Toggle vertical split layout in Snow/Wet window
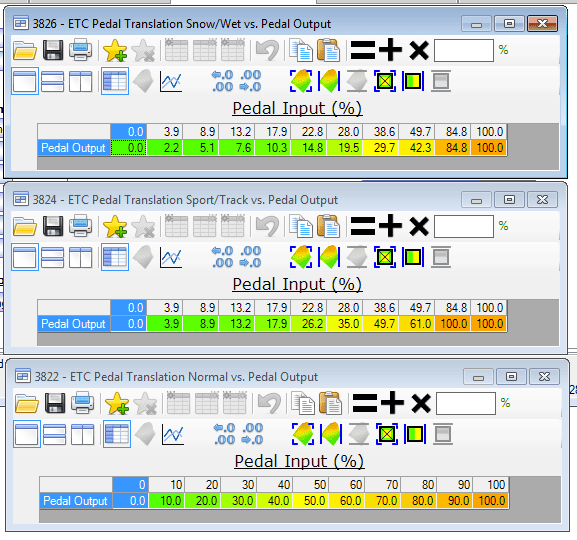The width and height of the screenshot is (577, 540). (81, 81)
